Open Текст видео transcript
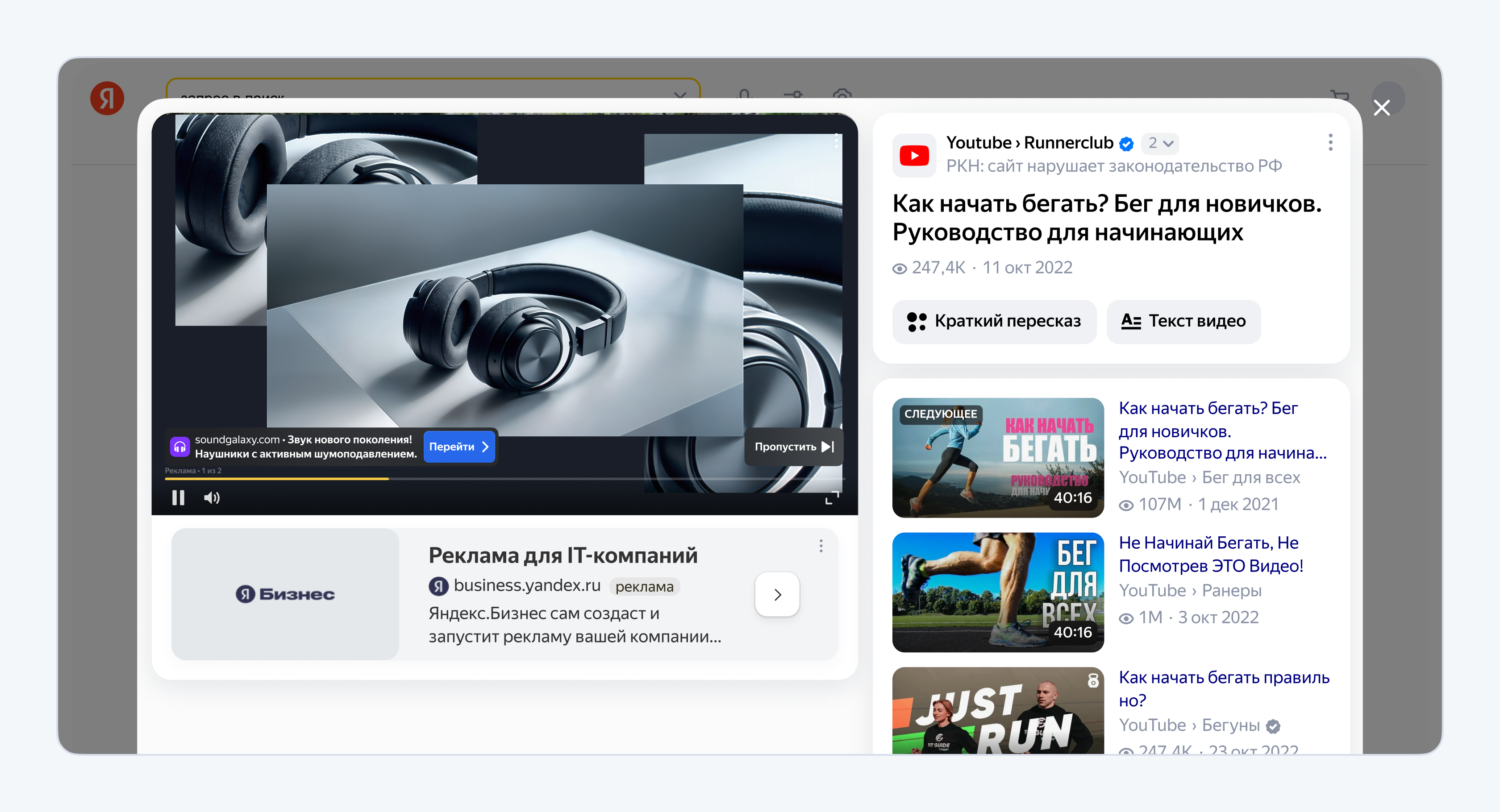This screenshot has height=812, width=1500. pyautogui.click(x=1183, y=321)
